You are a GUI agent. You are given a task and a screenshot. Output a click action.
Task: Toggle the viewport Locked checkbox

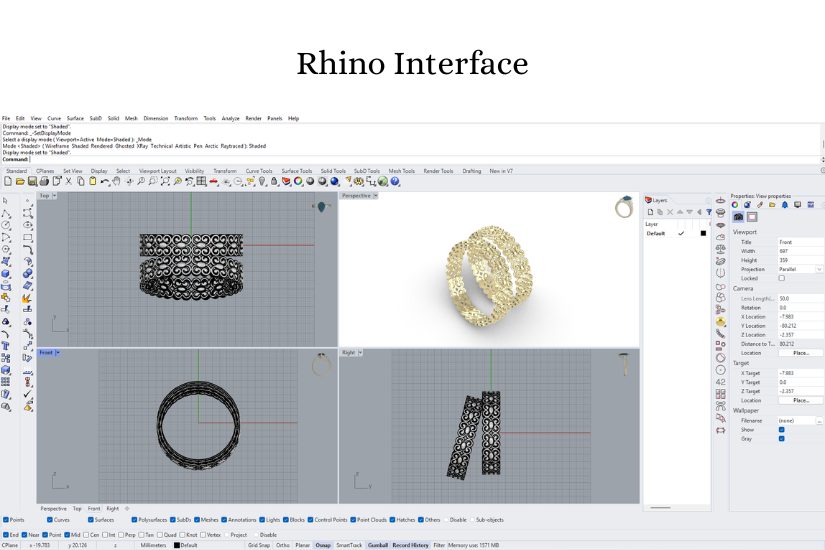(781, 278)
